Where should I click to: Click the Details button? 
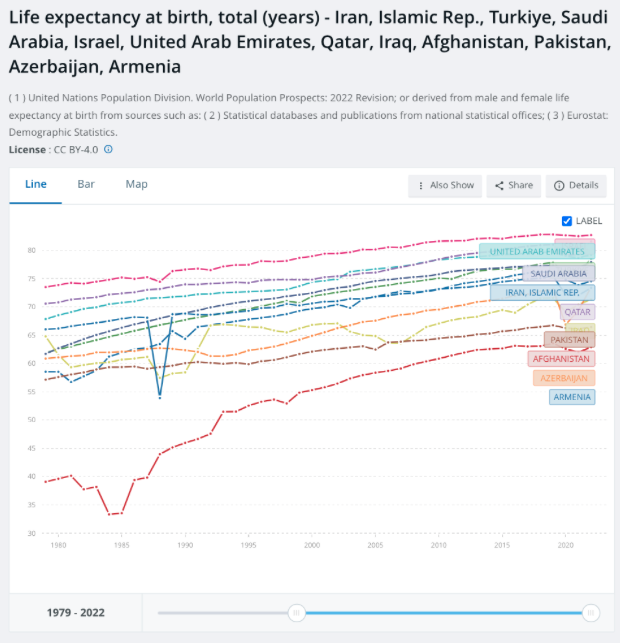(x=576, y=186)
